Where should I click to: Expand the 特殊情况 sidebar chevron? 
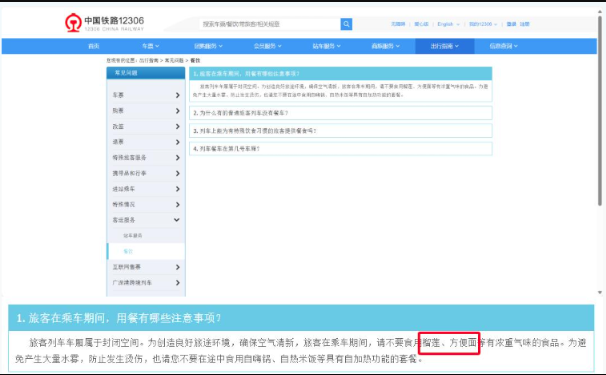[x=177, y=205]
